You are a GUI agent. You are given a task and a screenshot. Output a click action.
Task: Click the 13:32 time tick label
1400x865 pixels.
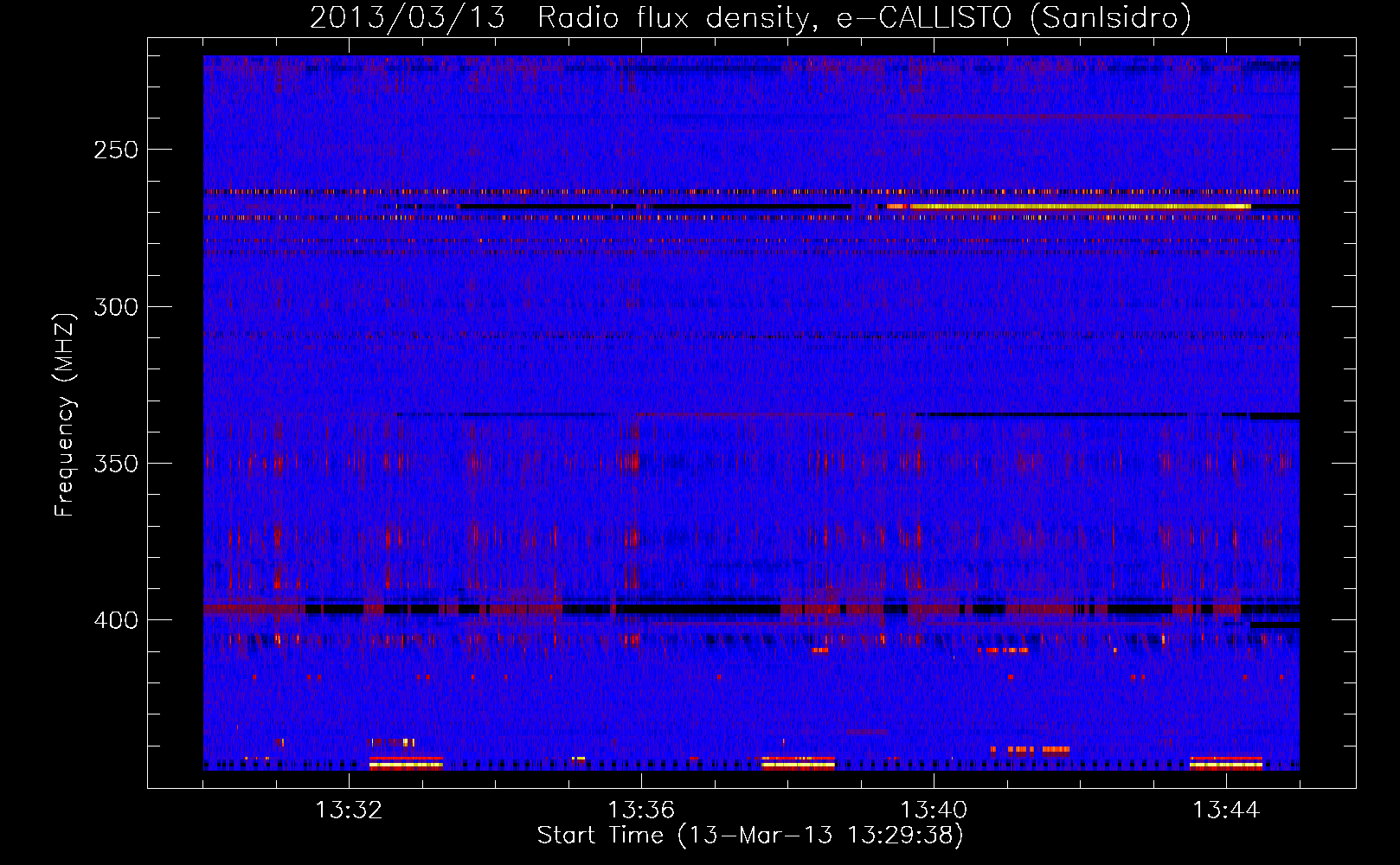pyautogui.click(x=349, y=811)
